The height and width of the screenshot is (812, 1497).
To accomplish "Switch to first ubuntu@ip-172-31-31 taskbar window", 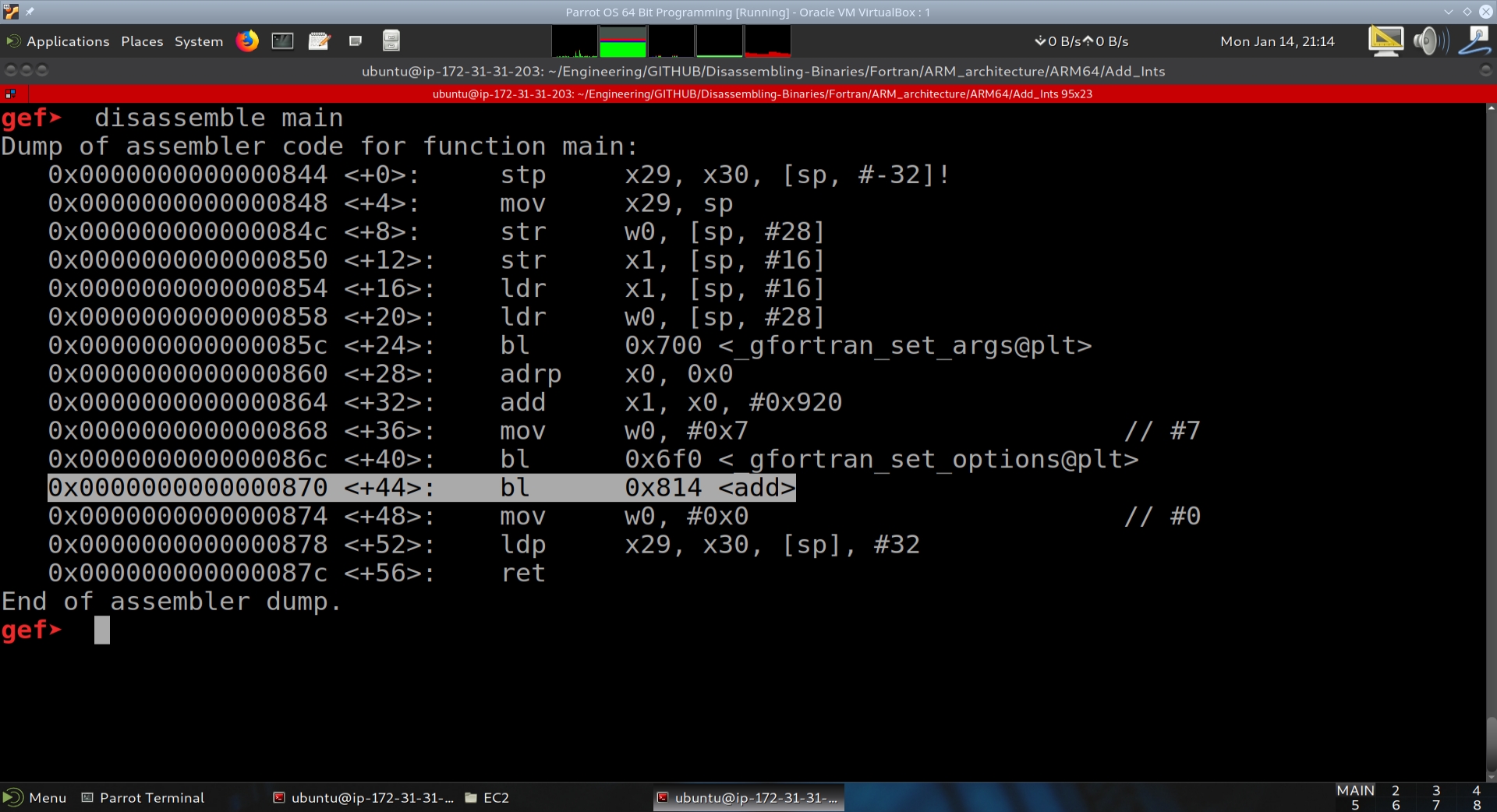I will pos(363,797).
